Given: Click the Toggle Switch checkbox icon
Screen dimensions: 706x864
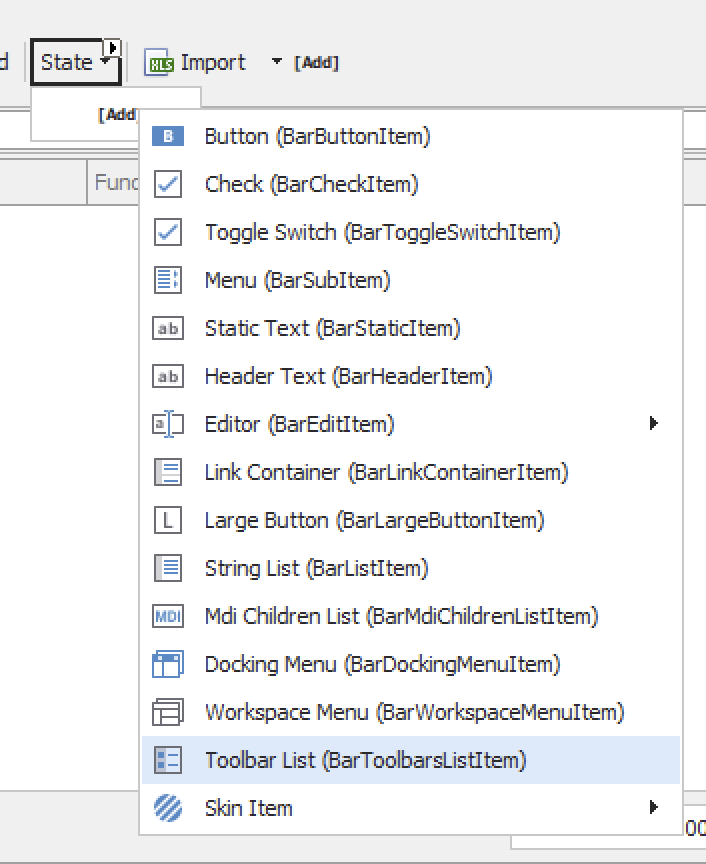Looking at the screenshot, I should point(168,232).
